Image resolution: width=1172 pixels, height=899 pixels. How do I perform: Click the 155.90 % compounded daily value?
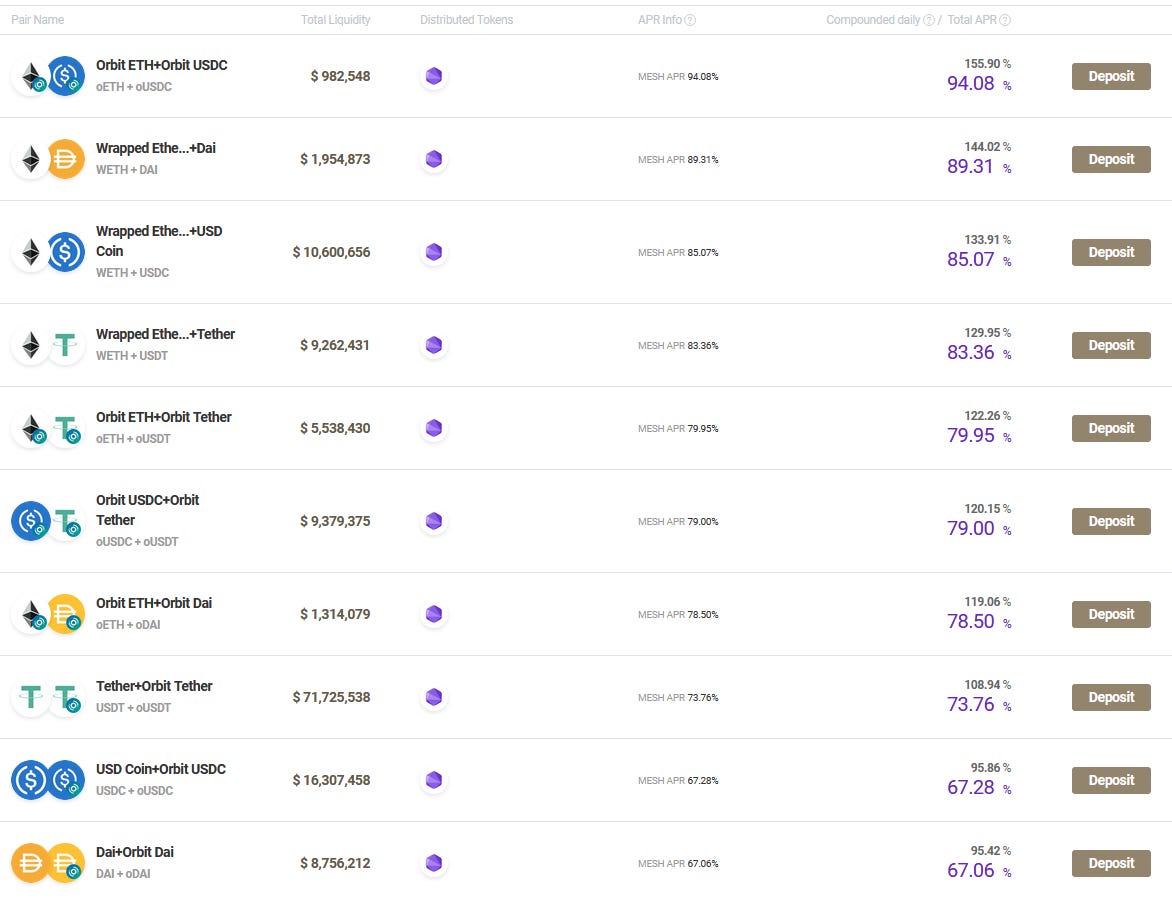coord(987,64)
